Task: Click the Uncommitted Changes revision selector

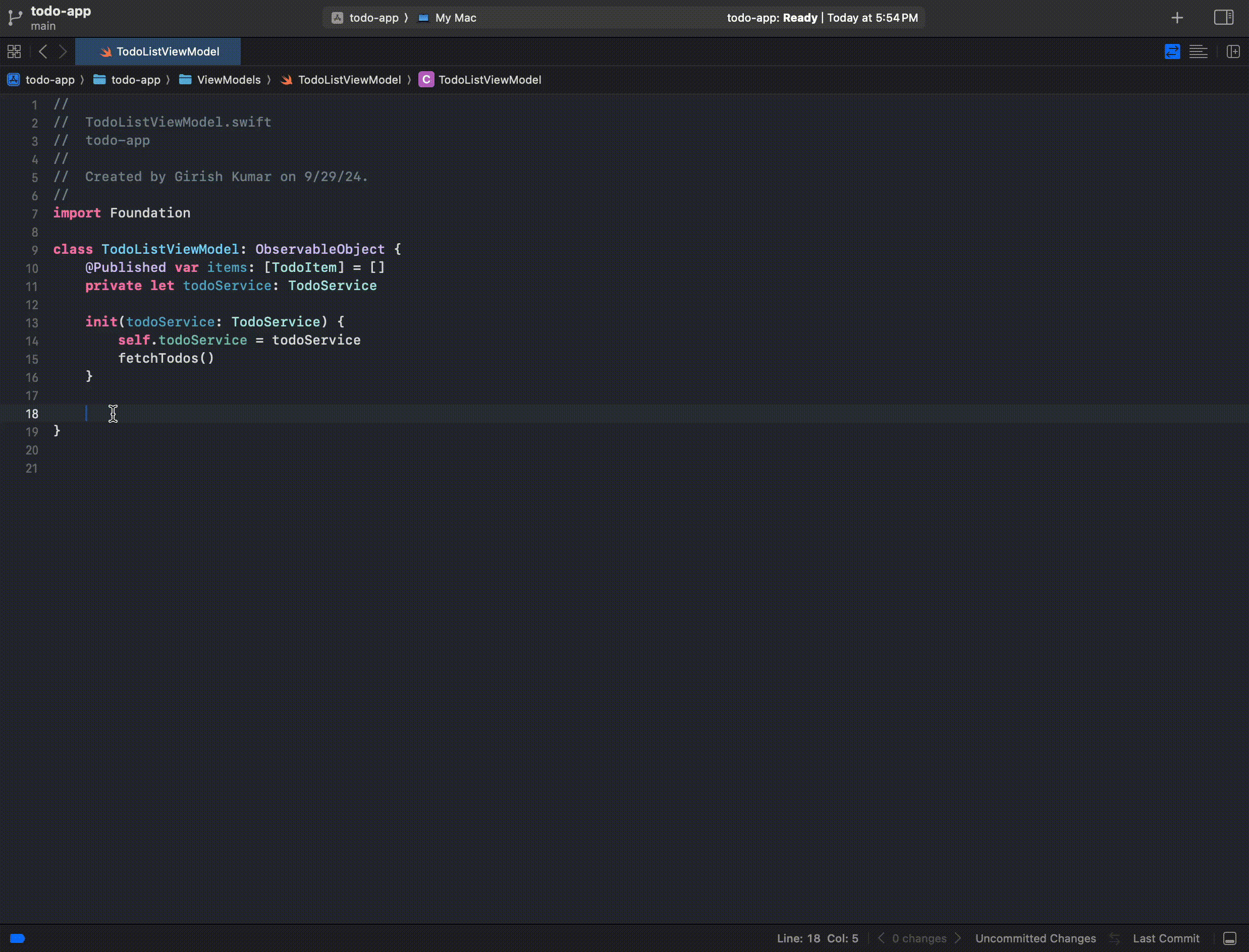Action: click(x=1035, y=938)
